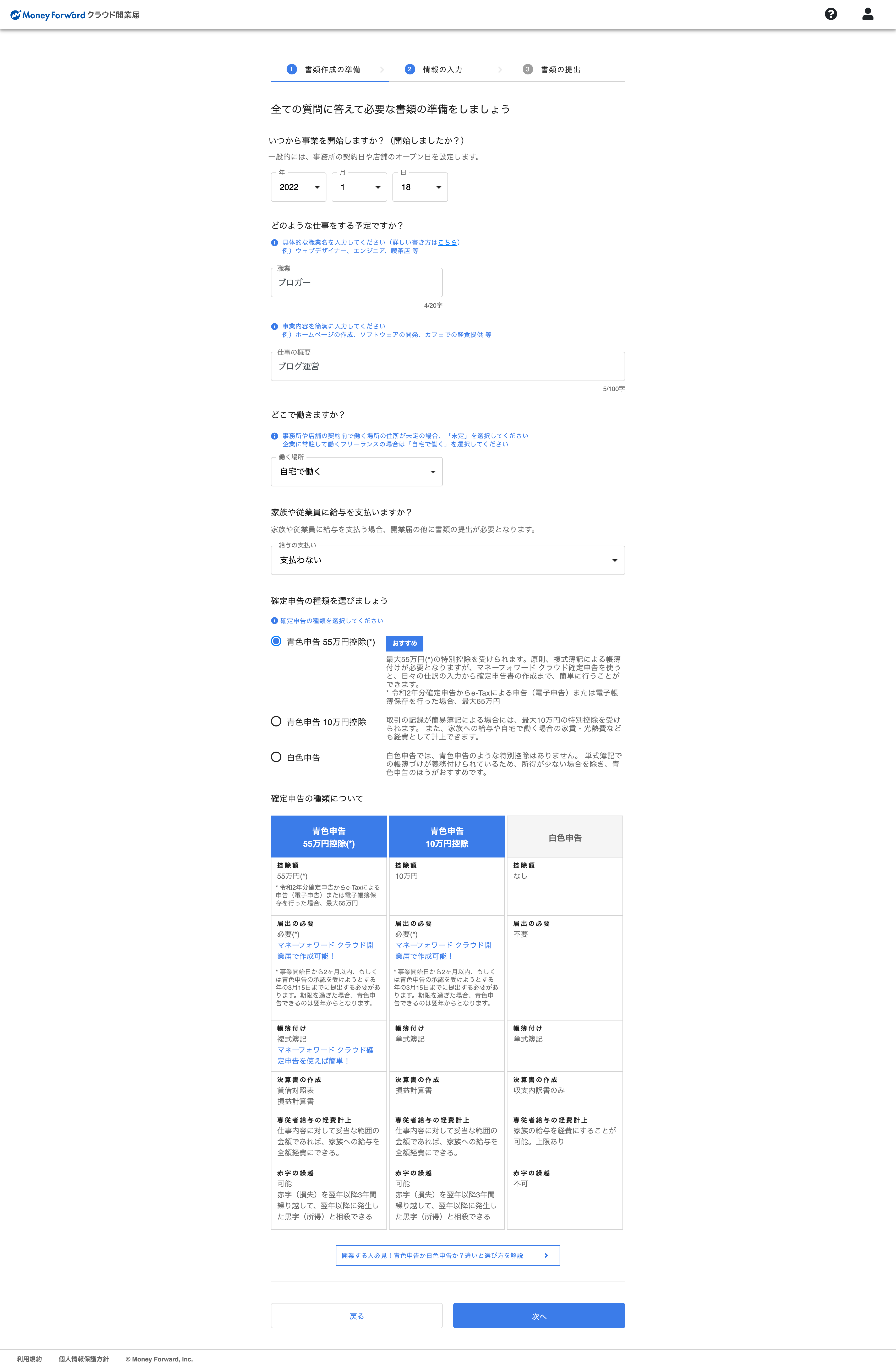Click the 青色申告 10万円控除 table header
Viewport: 896px width, 1368px height.
(x=447, y=837)
